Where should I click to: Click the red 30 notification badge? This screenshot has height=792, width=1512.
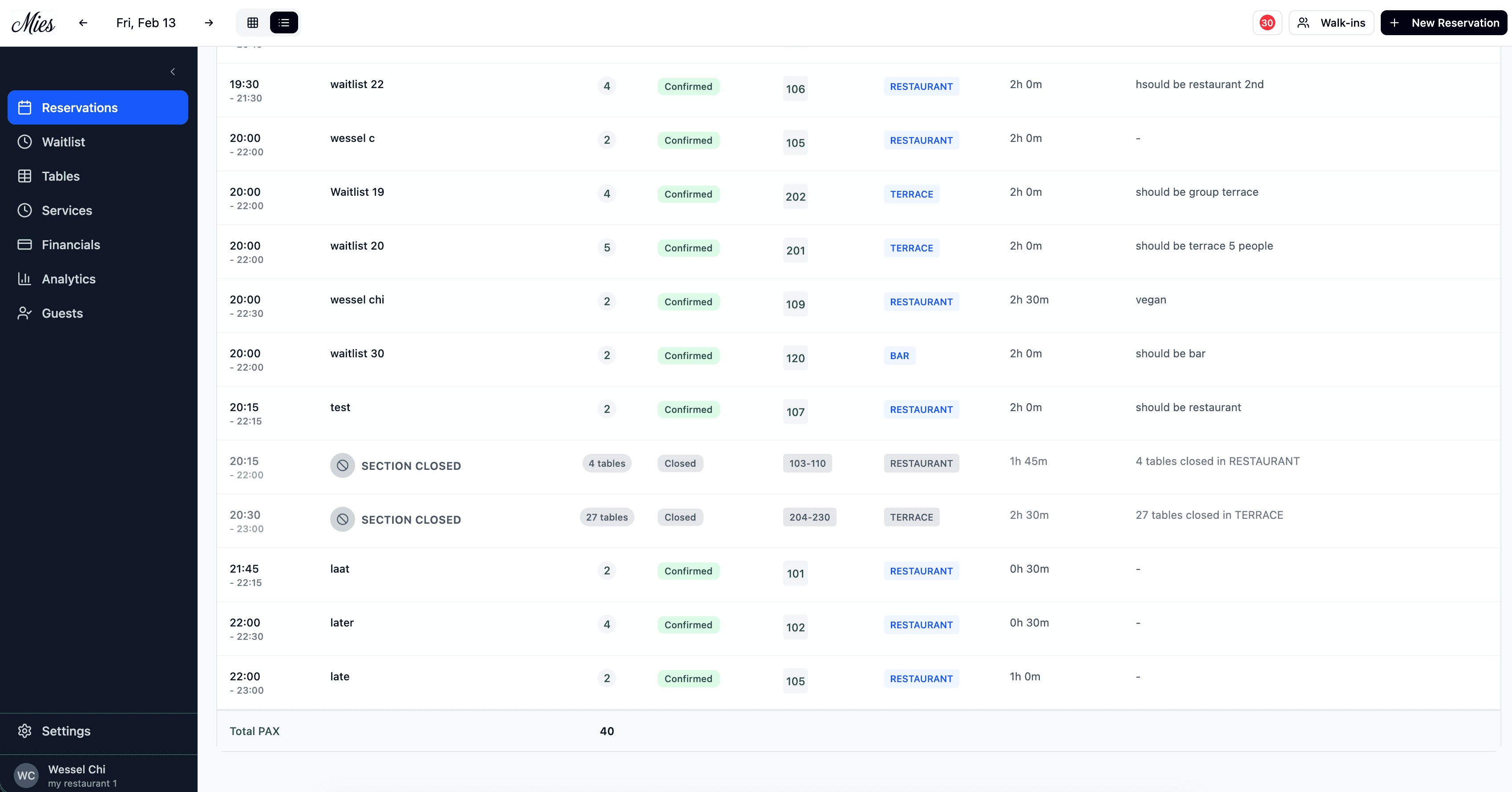(x=1267, y=22)
